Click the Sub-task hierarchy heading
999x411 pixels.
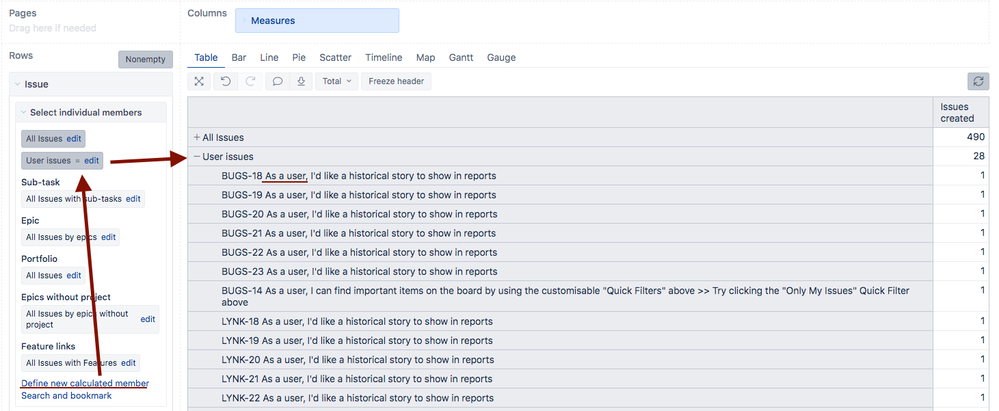click(x=41, y=182)
